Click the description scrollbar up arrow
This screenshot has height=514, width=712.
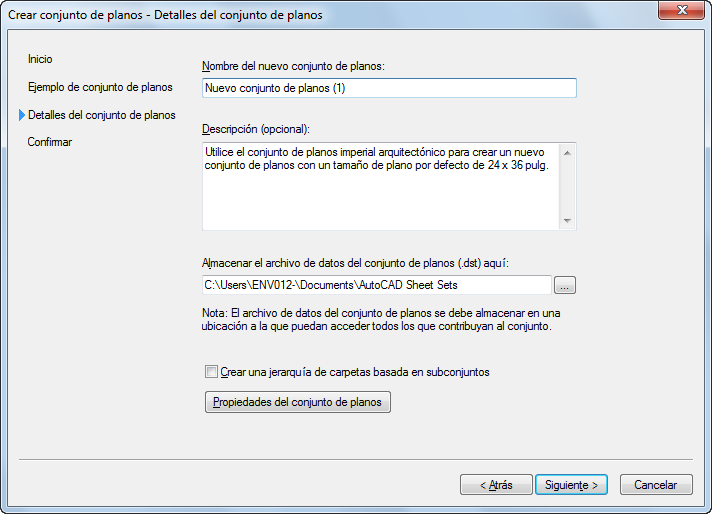pyautogui.click(x=567, y=152)
